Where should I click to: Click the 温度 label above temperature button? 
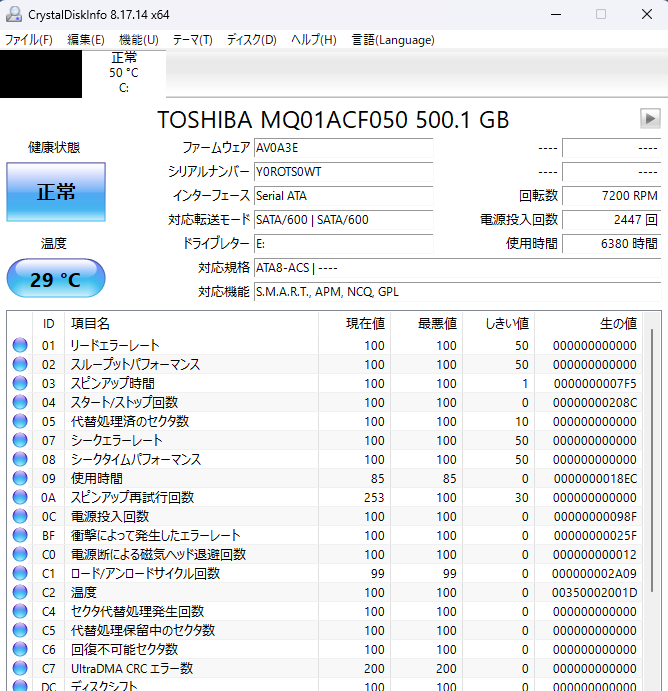(x=54, y=243)
